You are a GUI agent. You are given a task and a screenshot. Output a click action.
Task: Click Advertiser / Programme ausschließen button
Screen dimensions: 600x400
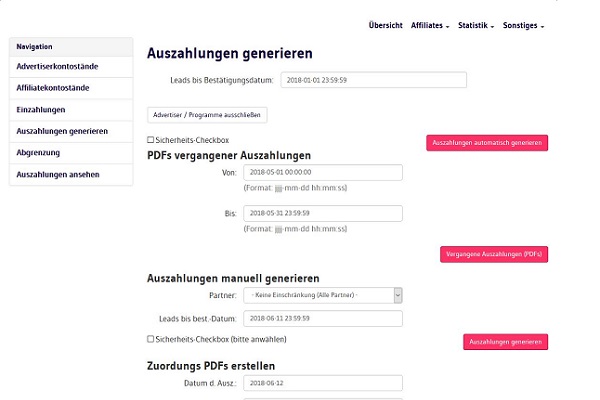(x=207, y=115)
